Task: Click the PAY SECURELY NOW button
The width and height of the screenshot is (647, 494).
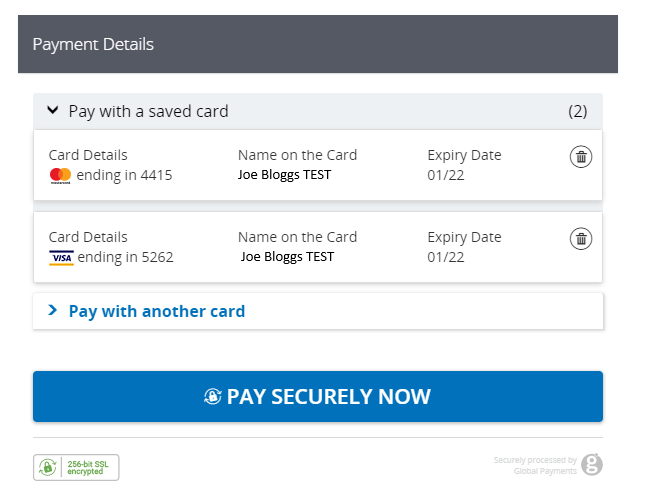Action: [318, 396]
